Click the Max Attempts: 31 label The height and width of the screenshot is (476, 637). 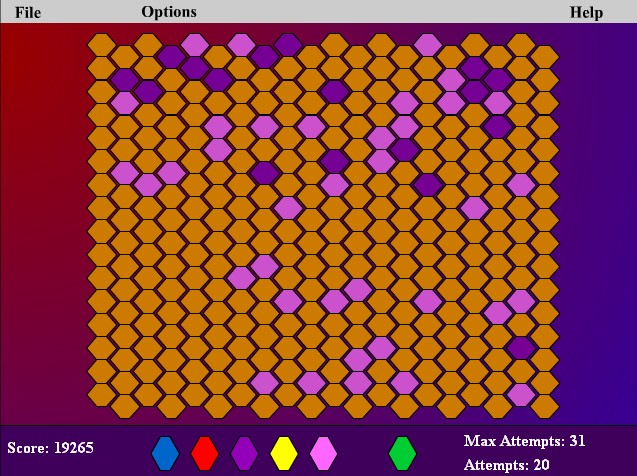[x=524, y=441]
